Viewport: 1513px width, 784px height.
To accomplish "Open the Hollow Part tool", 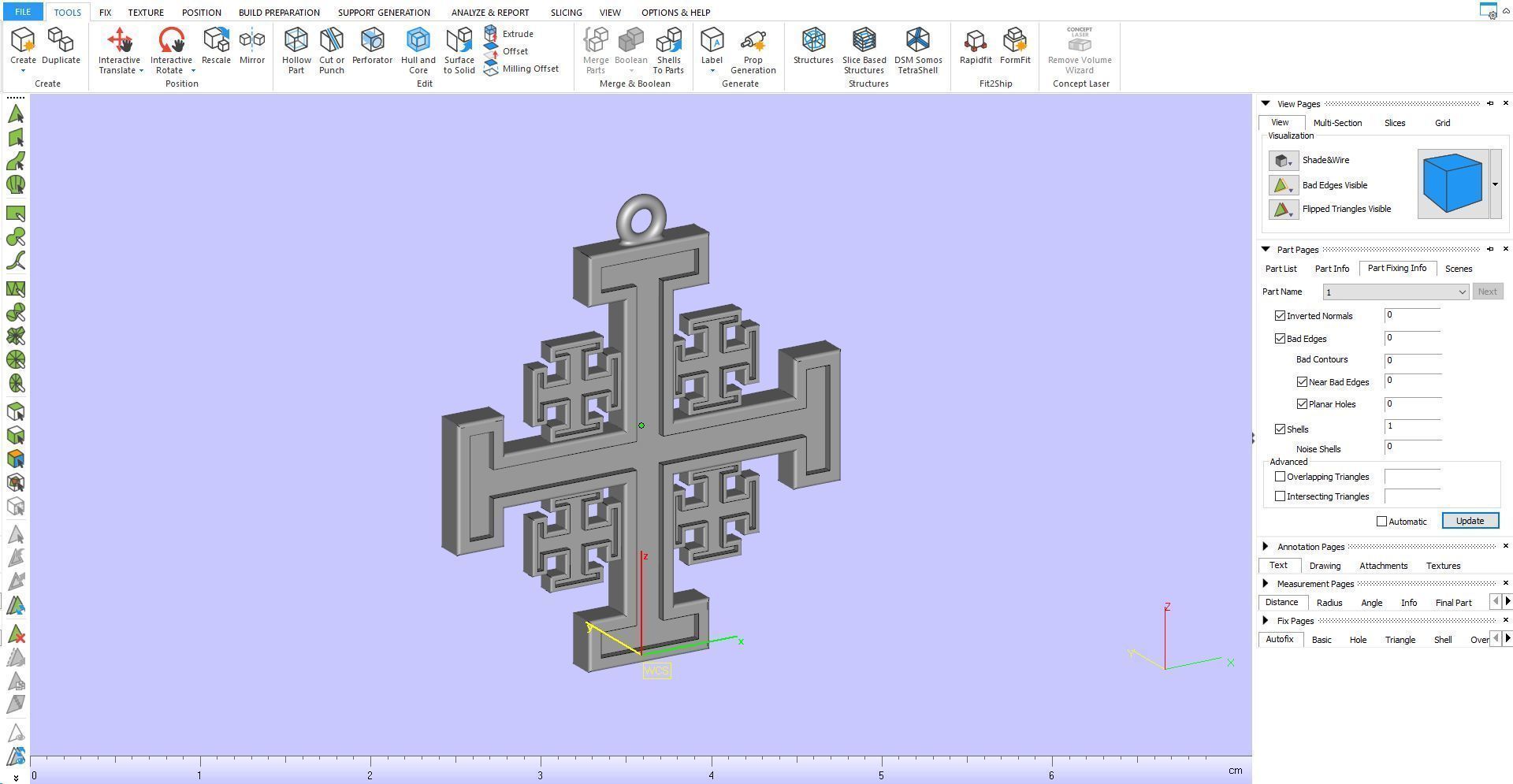I will tap(296, 50).
